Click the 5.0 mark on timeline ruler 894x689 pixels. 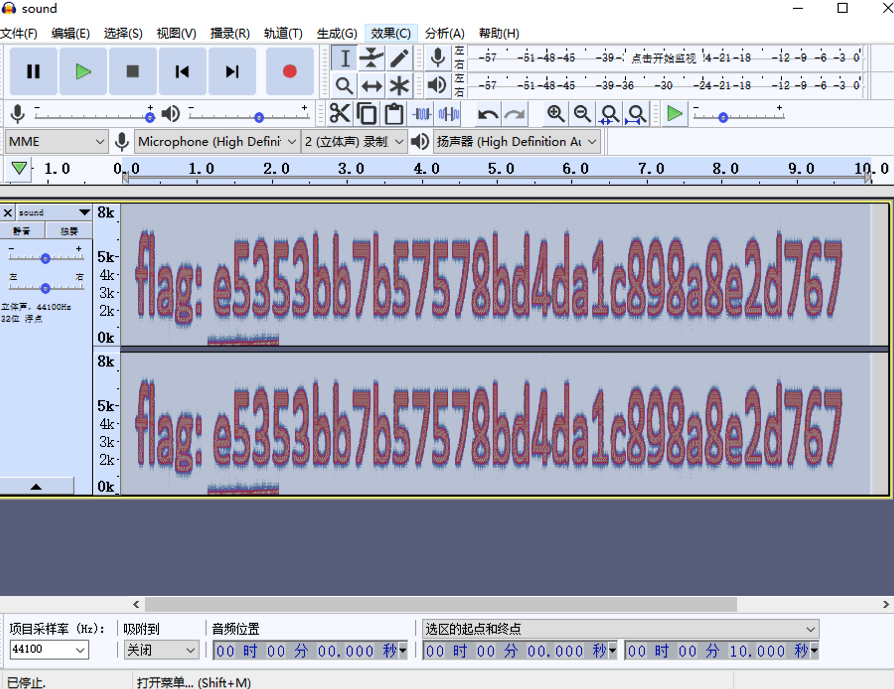[501, 169]
